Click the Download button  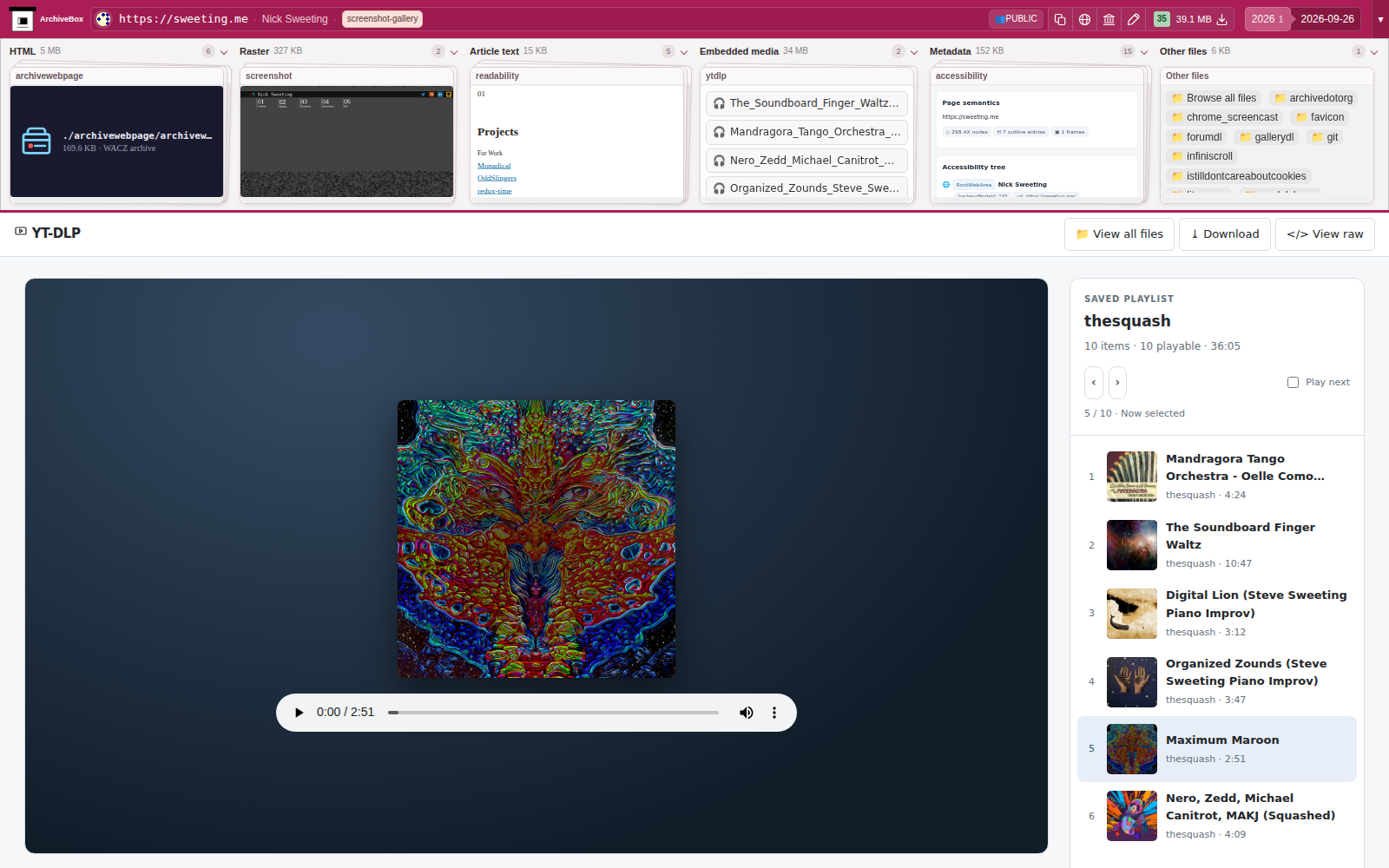coord(1225,234)
